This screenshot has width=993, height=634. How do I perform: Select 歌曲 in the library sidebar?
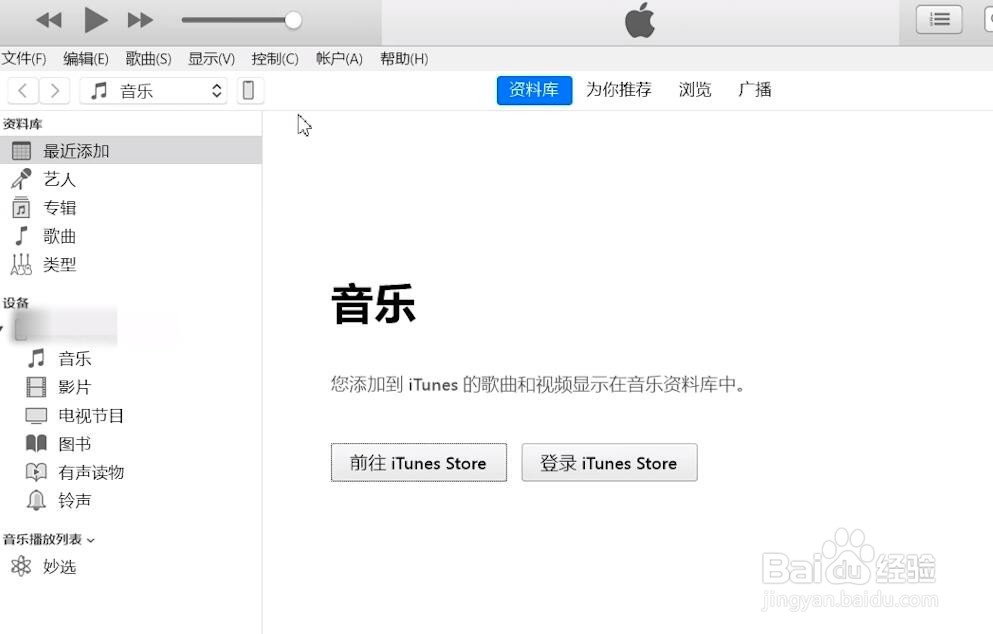[130, 236]
